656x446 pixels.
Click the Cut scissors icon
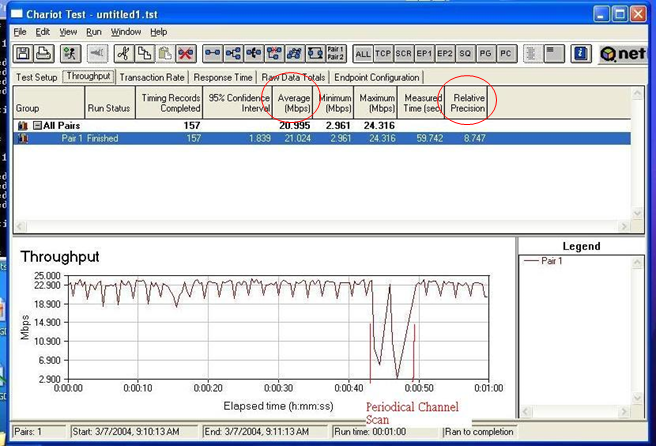click(x=124, y=54)
